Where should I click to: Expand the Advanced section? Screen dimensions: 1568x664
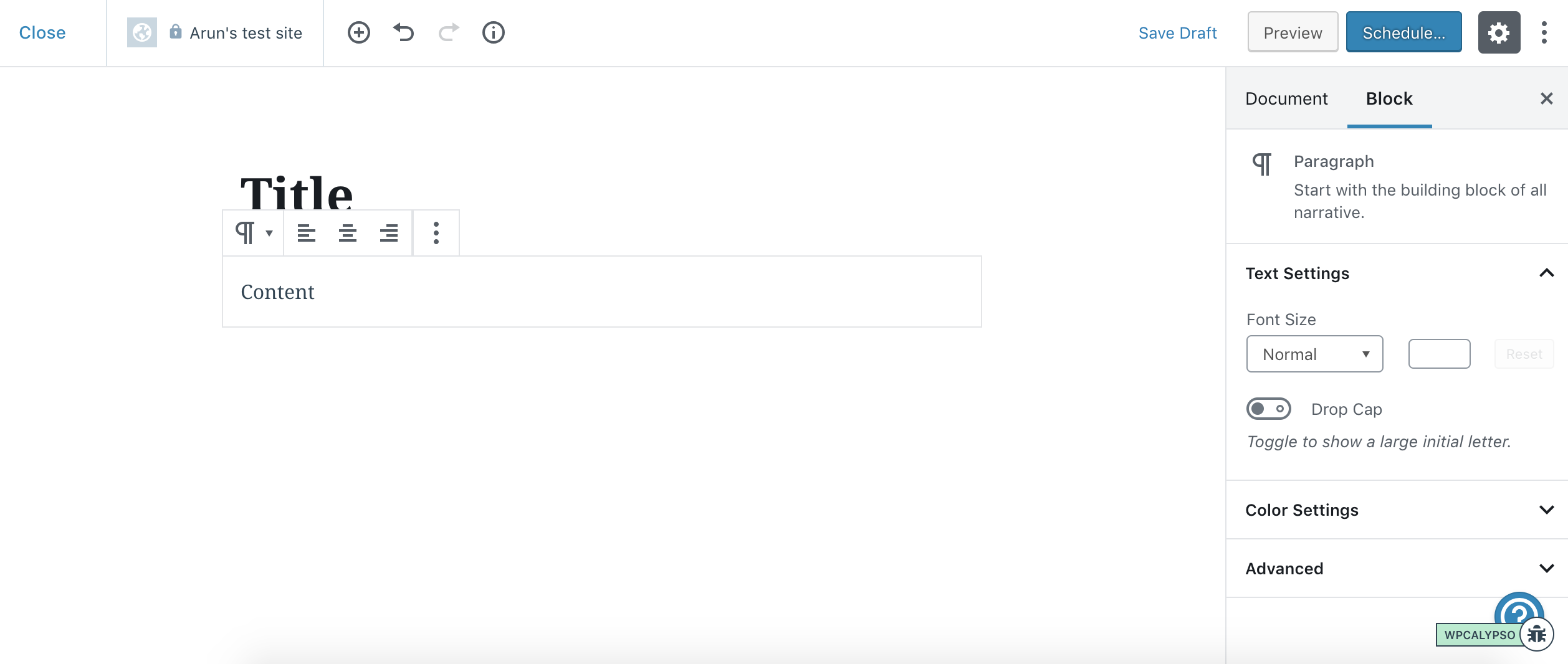click(x=1547, y=567)
